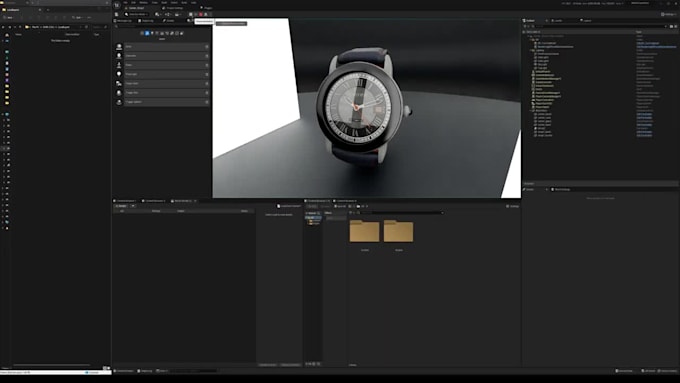Image resolution: width=680 pixels, height=383 pixels.
Task: Switch to the Levels tab beside Outliner
Action: click(557, 20)
